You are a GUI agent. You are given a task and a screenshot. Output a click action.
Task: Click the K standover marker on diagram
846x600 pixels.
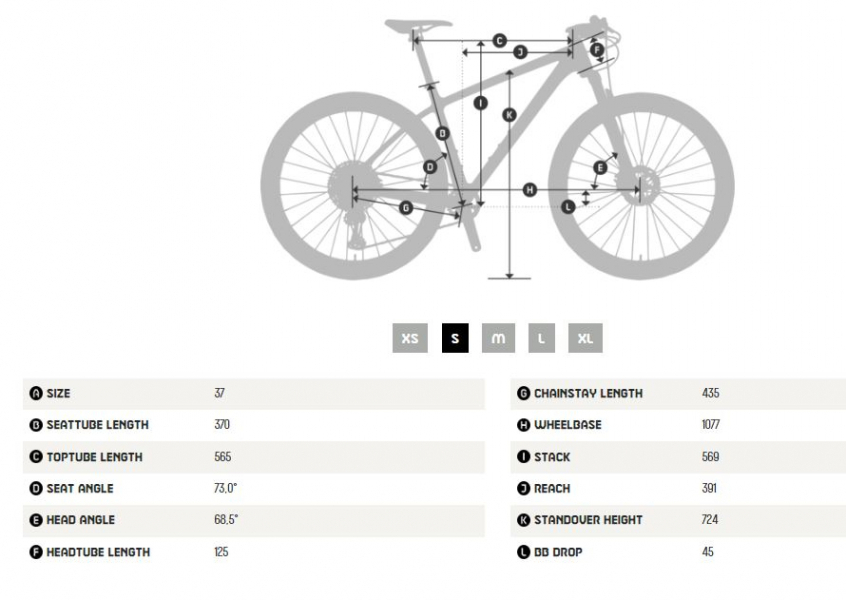pos(509,115)
